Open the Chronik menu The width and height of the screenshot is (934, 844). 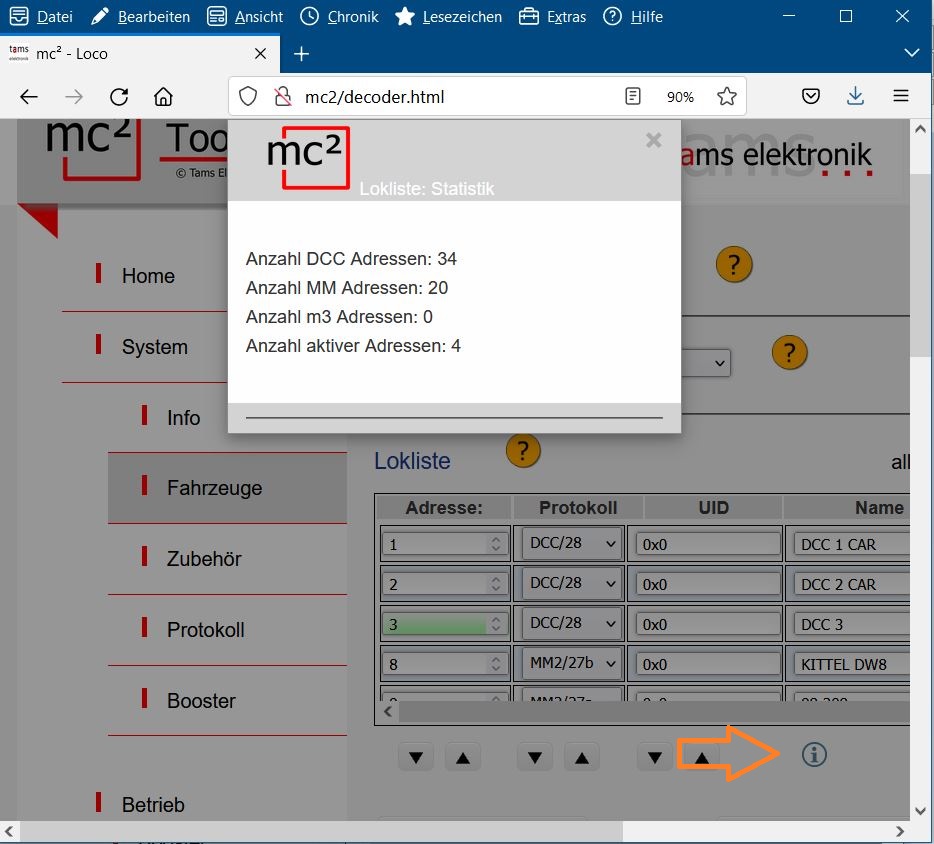(339, 17)
